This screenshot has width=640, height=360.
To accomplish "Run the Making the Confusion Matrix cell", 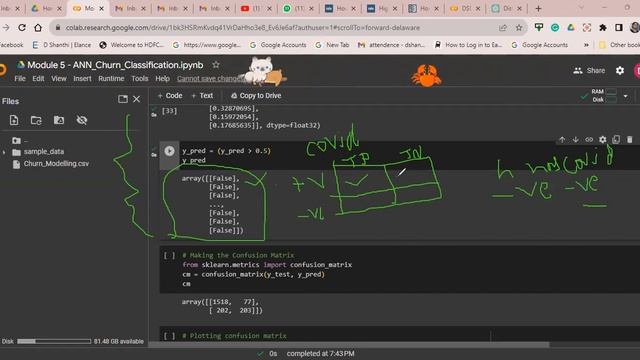I will pyautogui.click(x=169, y=256).
